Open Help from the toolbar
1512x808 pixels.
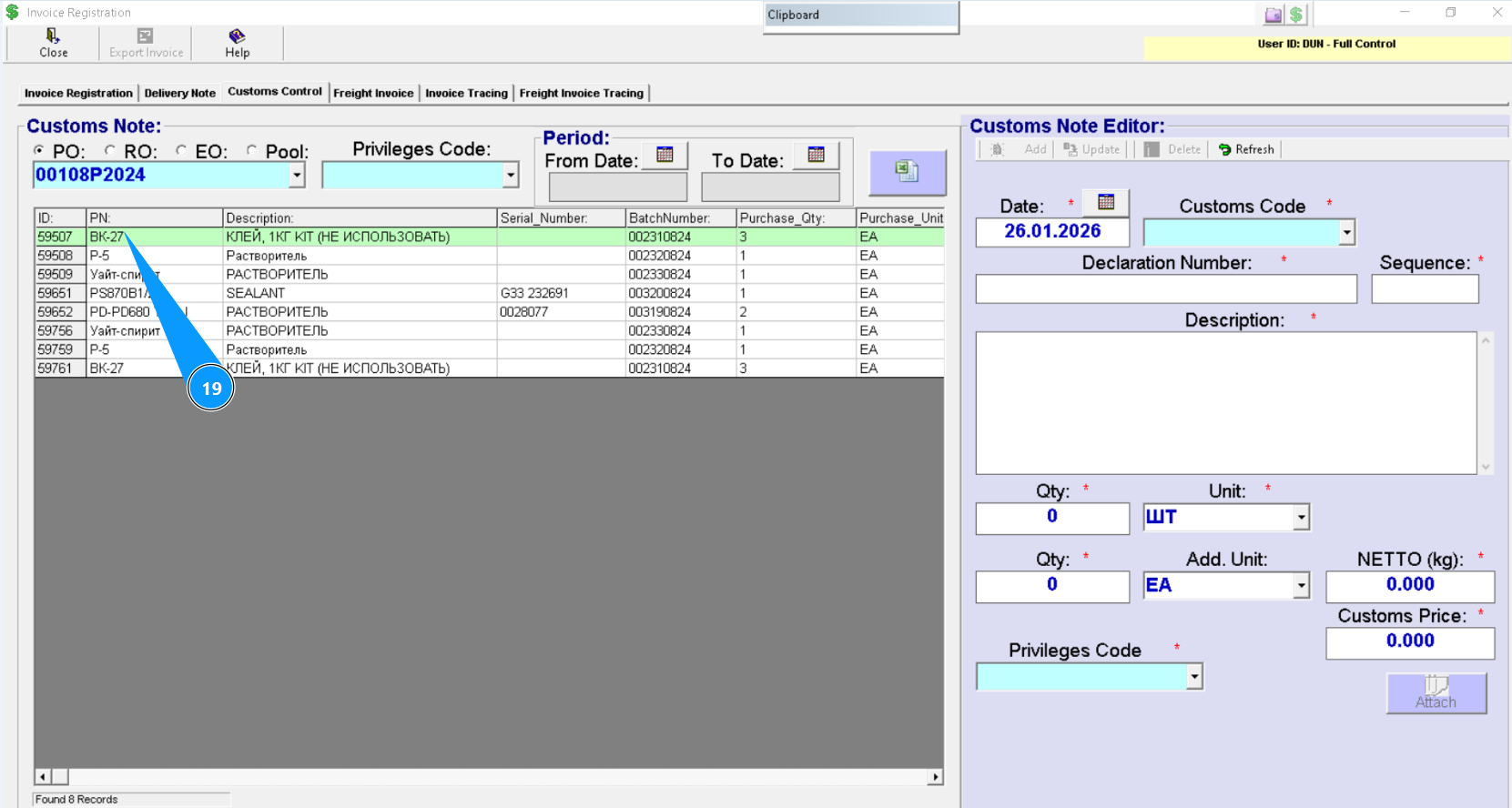coord(237,43)
